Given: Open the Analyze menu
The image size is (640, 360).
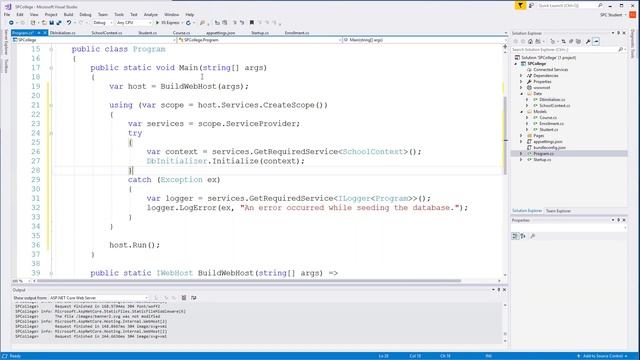Looking at the screenshot, I should [151, 15].
